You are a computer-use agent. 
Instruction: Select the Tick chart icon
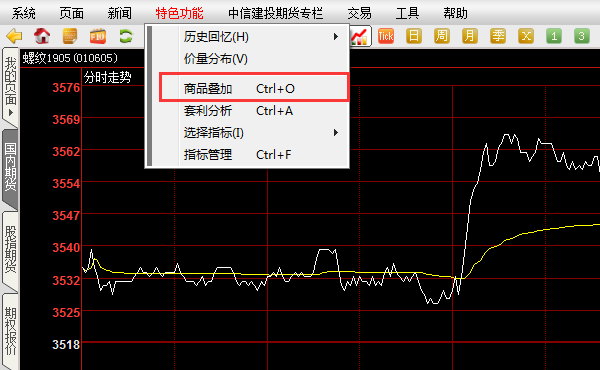click(386, 36)
